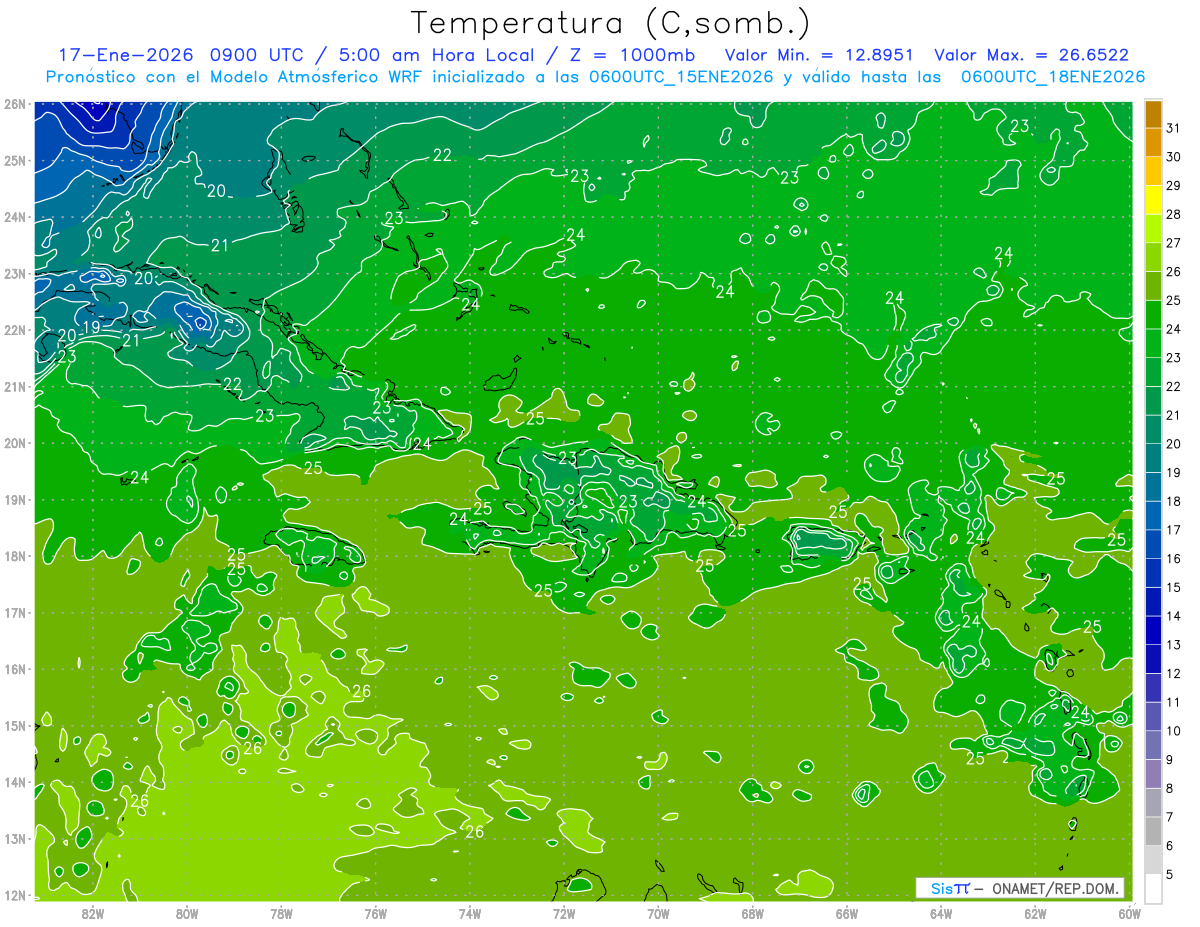
Task: Click the white swatch below legend value 5
Action: (1153, 888)
